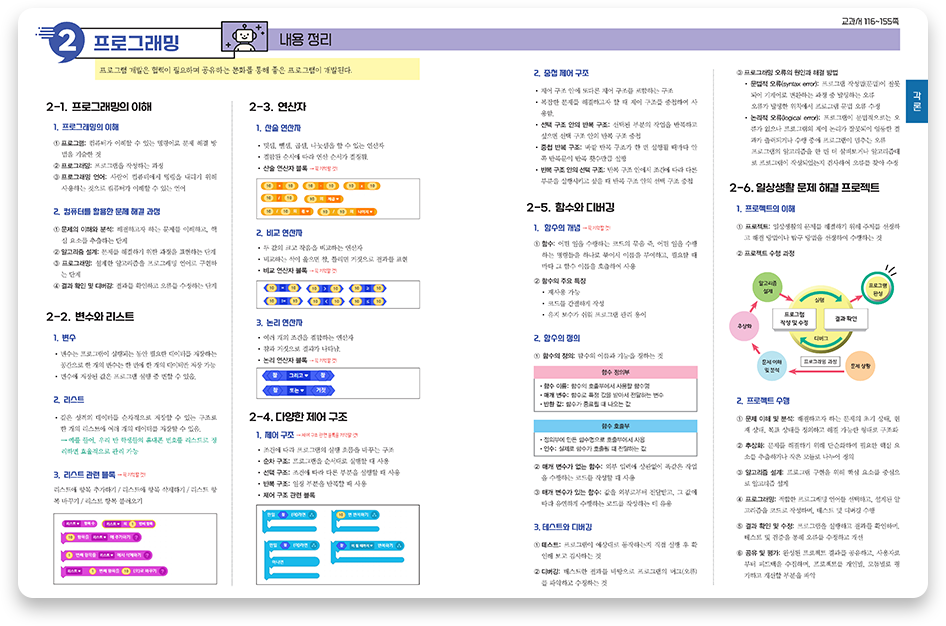Open the 각론 side tab
The image size is (946, 626).
tap(917, 101)
